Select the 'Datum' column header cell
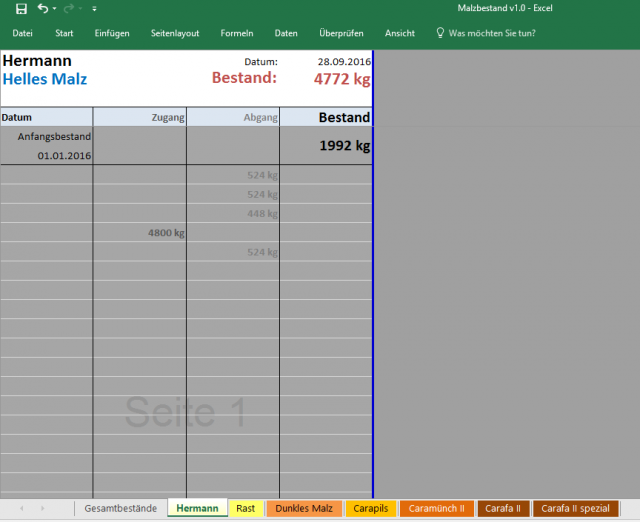The height and width of the screenshot is (522, 640). [x=47, y=118]
